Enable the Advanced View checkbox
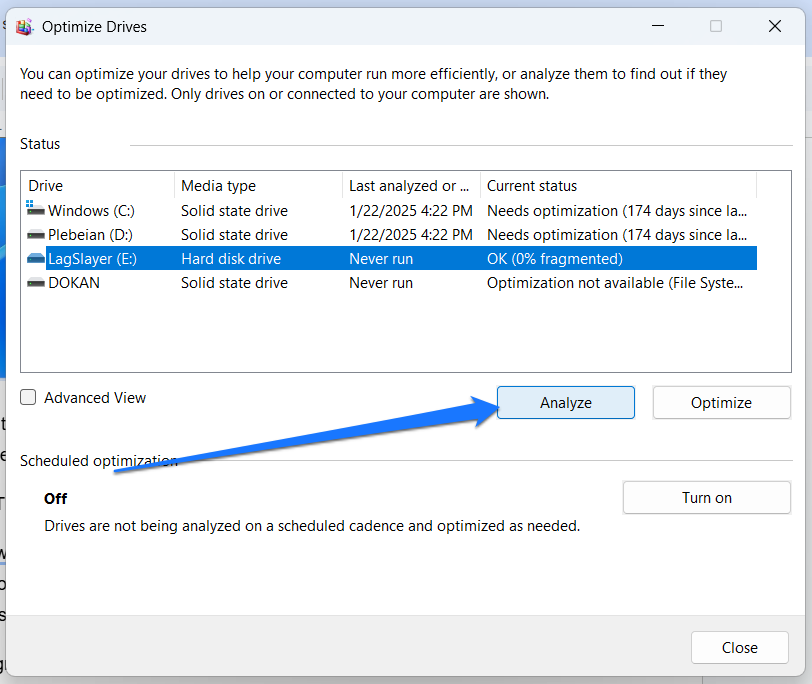This screenshot has width=812, height=684. (27, 397)
